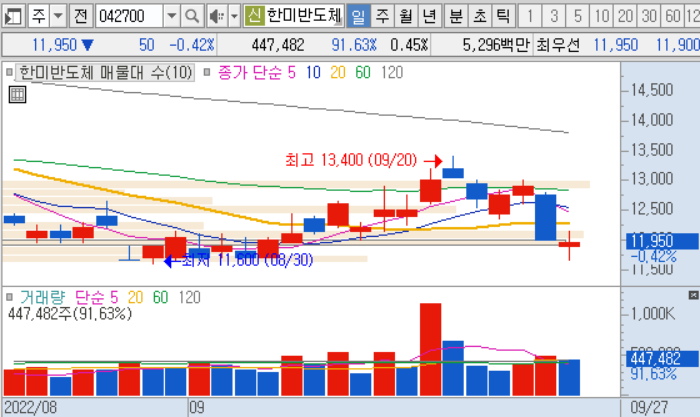Click the gray 120 price moving average legend
The width and height of the screenshot is (700, 417).
tap(392, 72)
